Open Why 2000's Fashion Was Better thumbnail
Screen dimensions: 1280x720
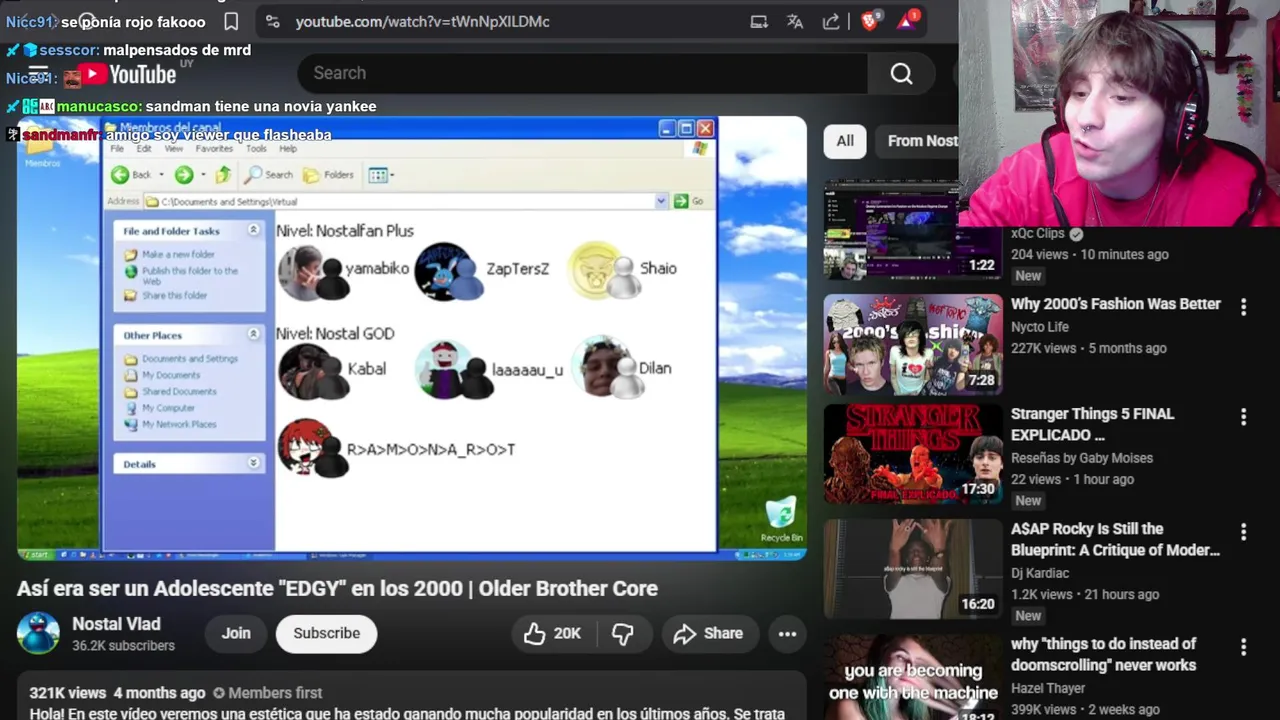coord(912,344)
